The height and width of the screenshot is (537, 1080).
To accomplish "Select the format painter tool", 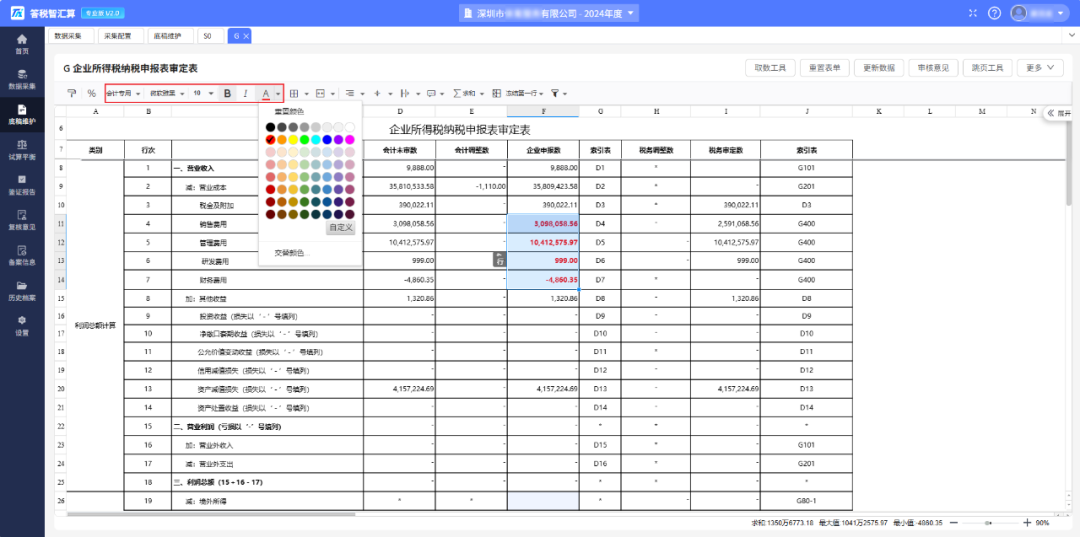I will pyautogui.click(x=71, y=93).
